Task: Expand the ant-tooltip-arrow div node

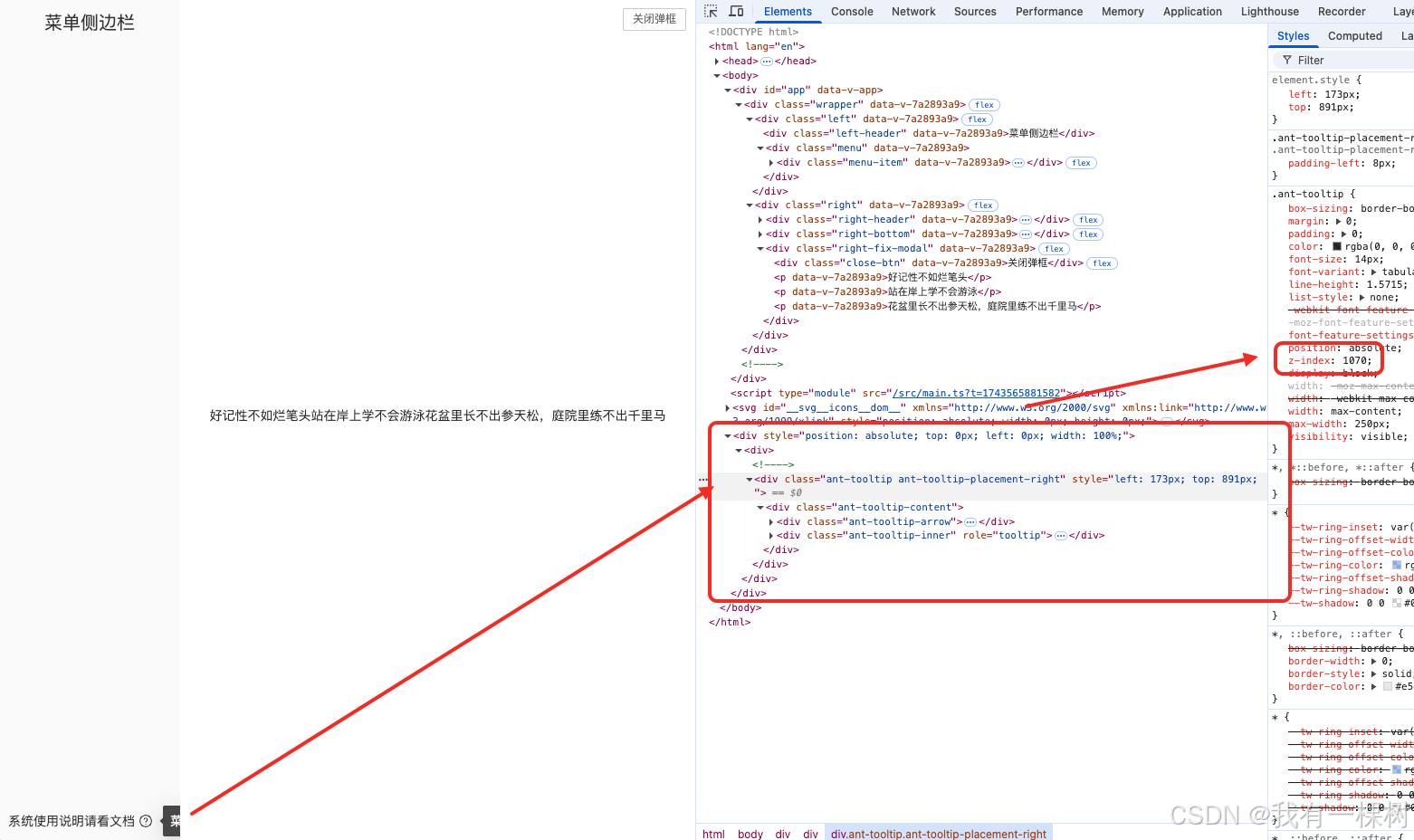Action: click(x=771, y=522)
